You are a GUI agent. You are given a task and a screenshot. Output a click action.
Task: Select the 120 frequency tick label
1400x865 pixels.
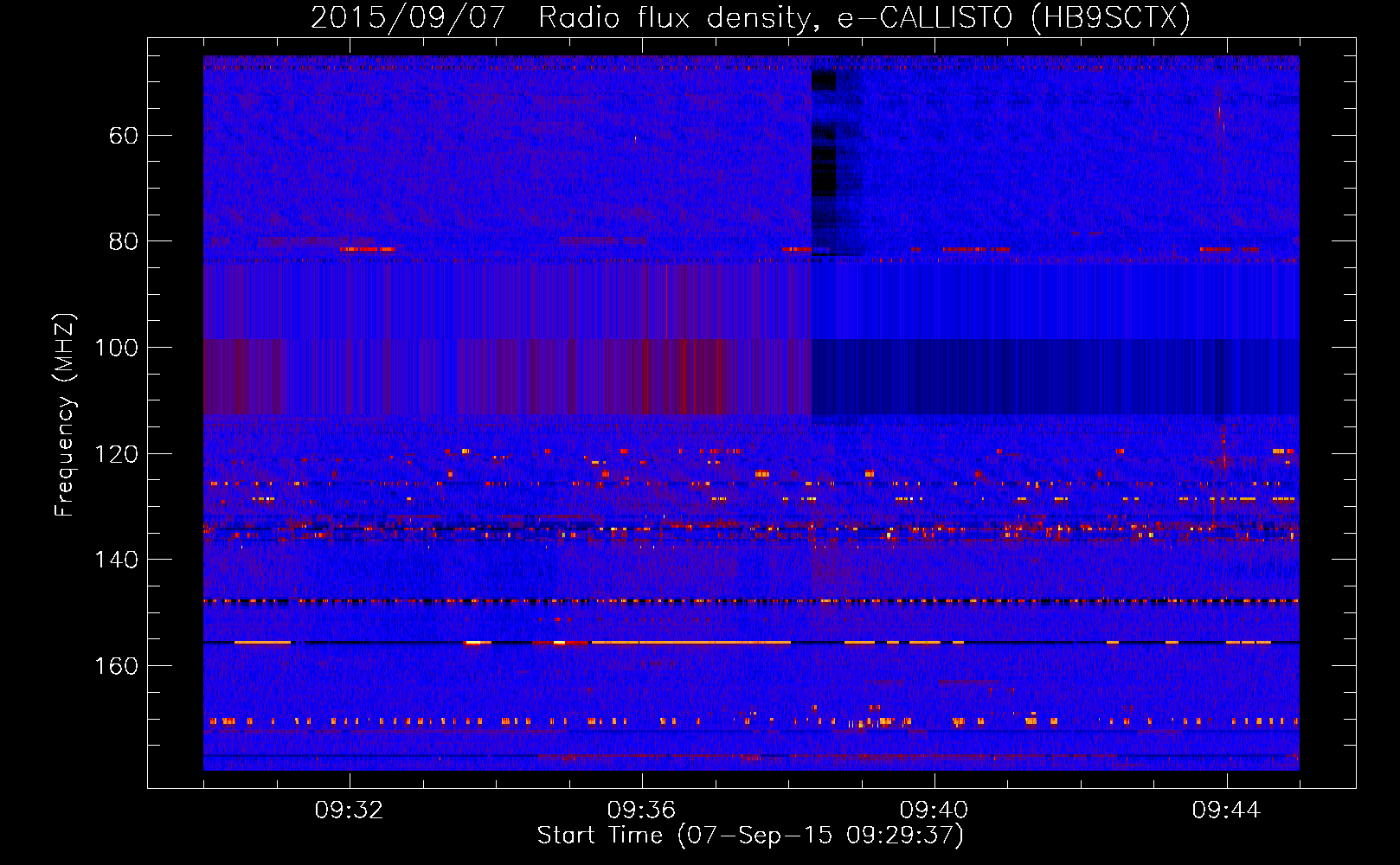click(x=116, y=454)
